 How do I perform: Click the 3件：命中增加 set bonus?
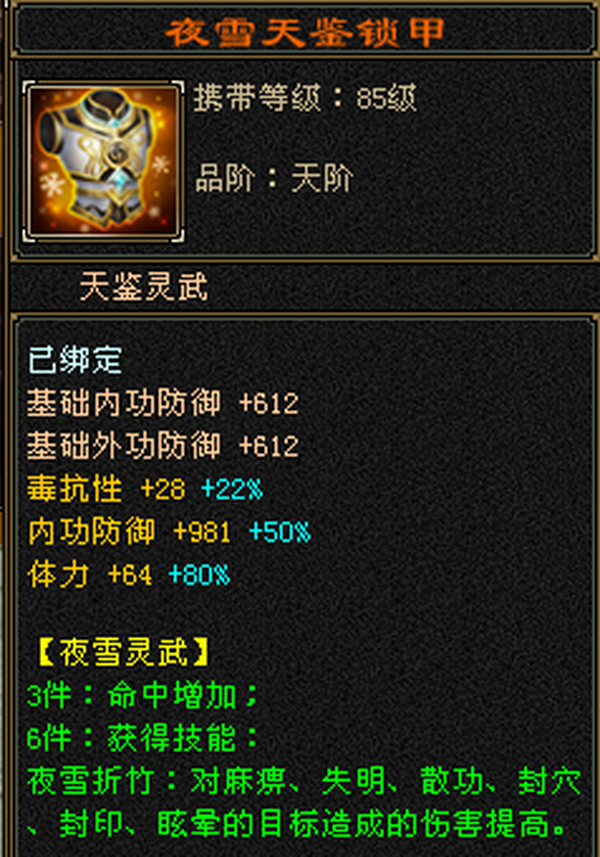tap(143, 696)
